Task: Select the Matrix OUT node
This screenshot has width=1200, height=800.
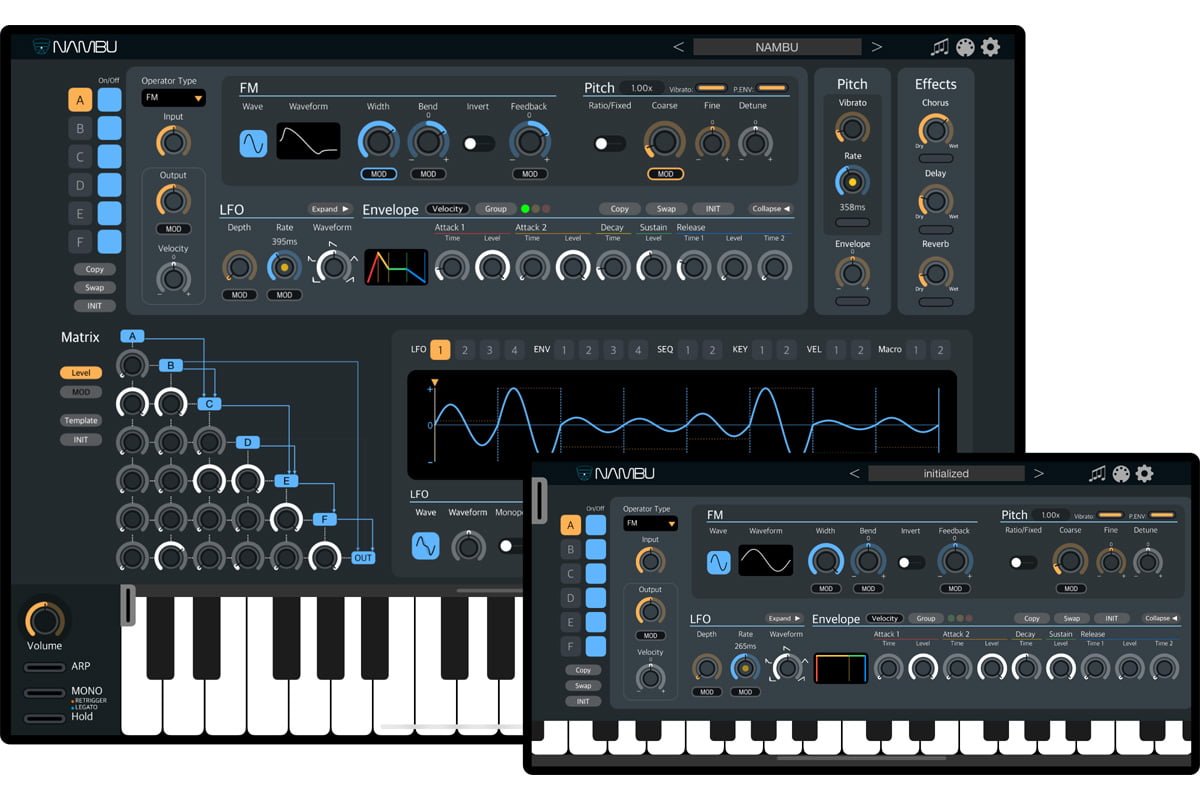Action: 363,558
